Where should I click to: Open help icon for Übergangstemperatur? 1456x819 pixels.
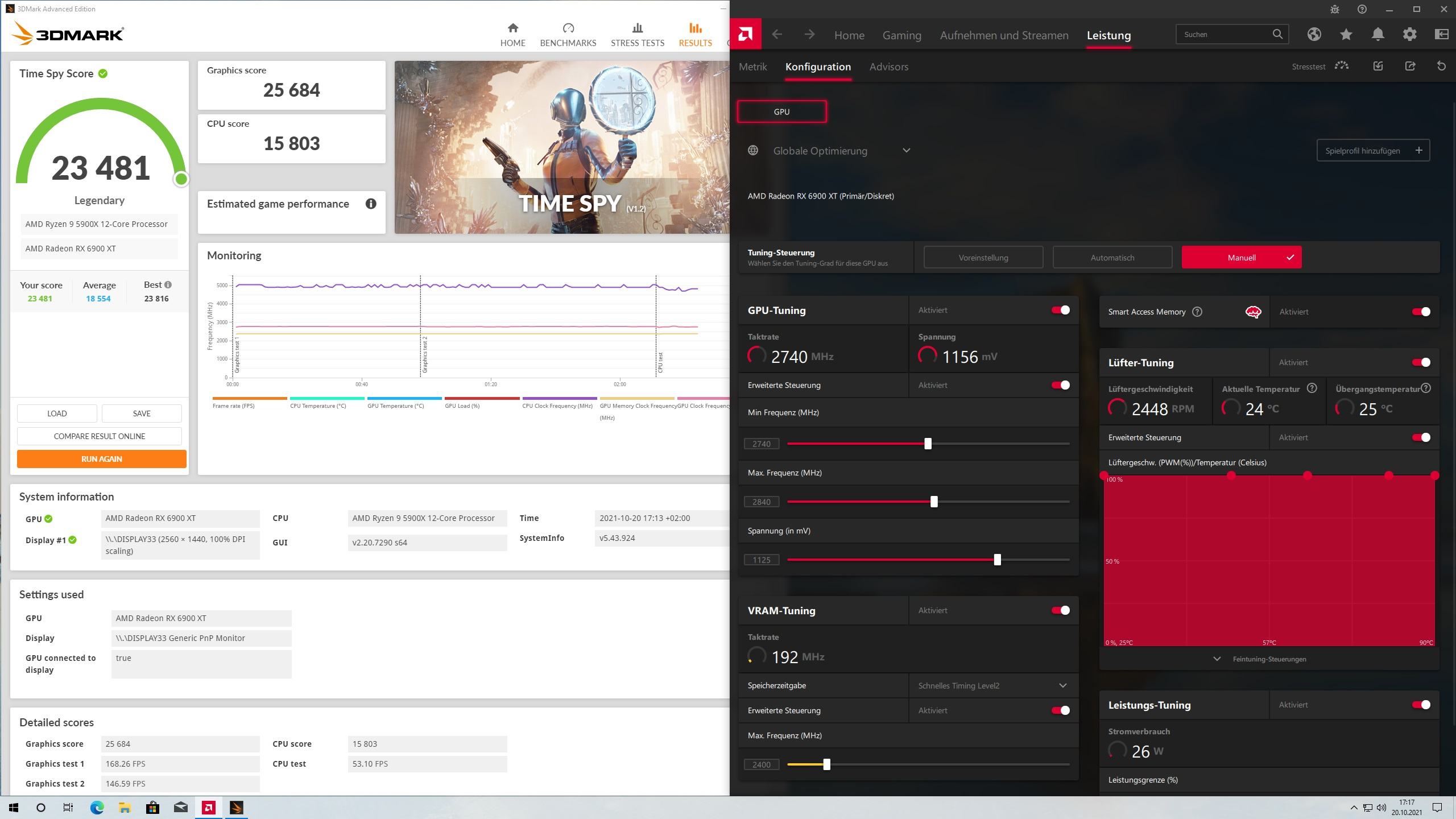point(1426,388)
